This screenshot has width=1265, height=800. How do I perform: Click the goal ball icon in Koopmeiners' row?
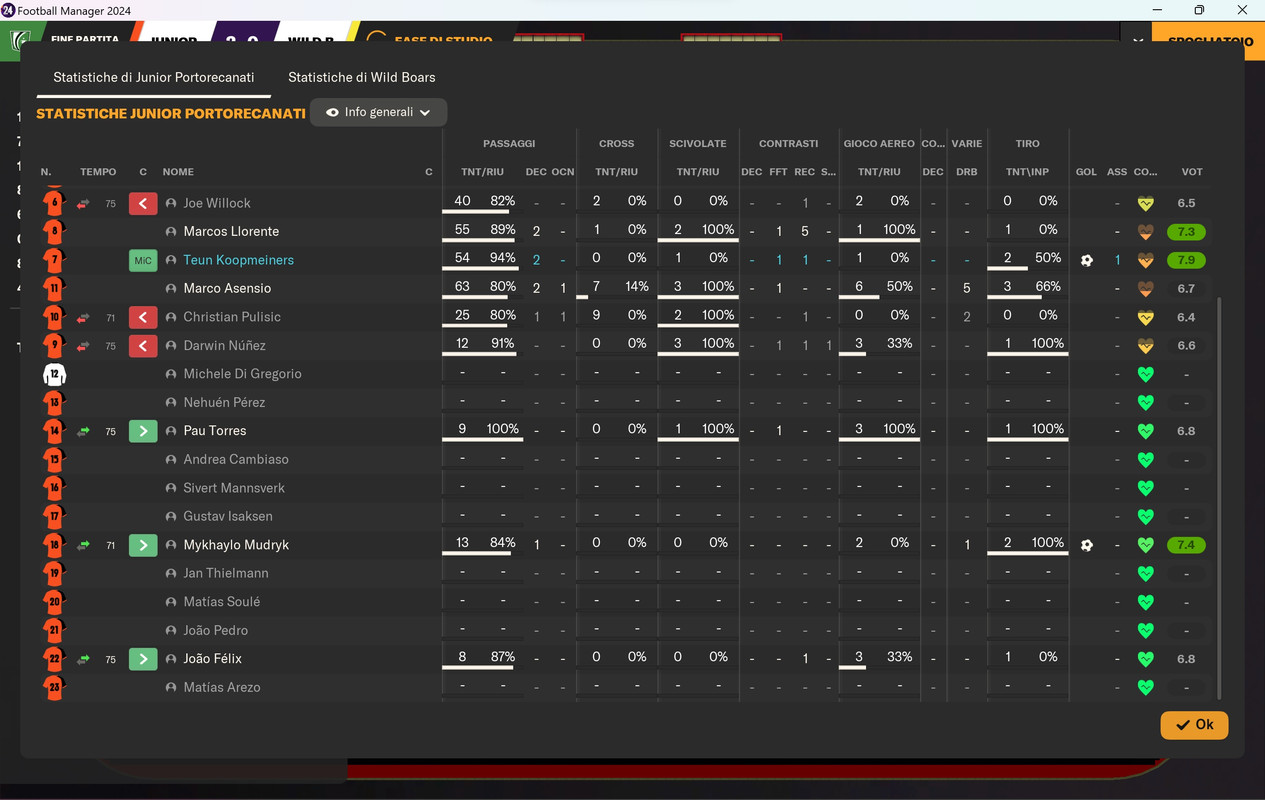pos(1087,260)
